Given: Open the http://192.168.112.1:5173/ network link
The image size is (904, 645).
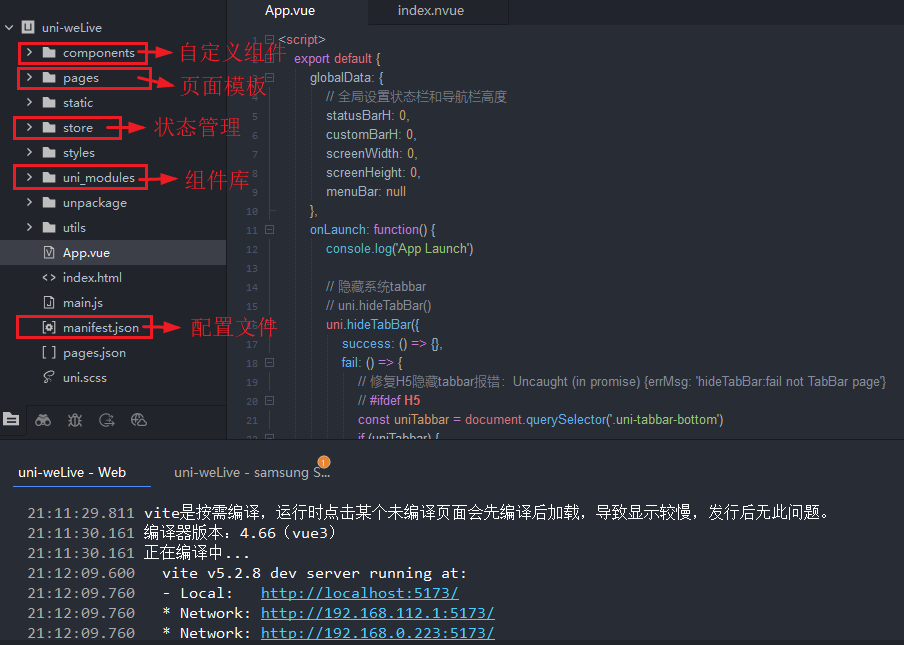Looking at the screenshot, I should pos(378,613).
